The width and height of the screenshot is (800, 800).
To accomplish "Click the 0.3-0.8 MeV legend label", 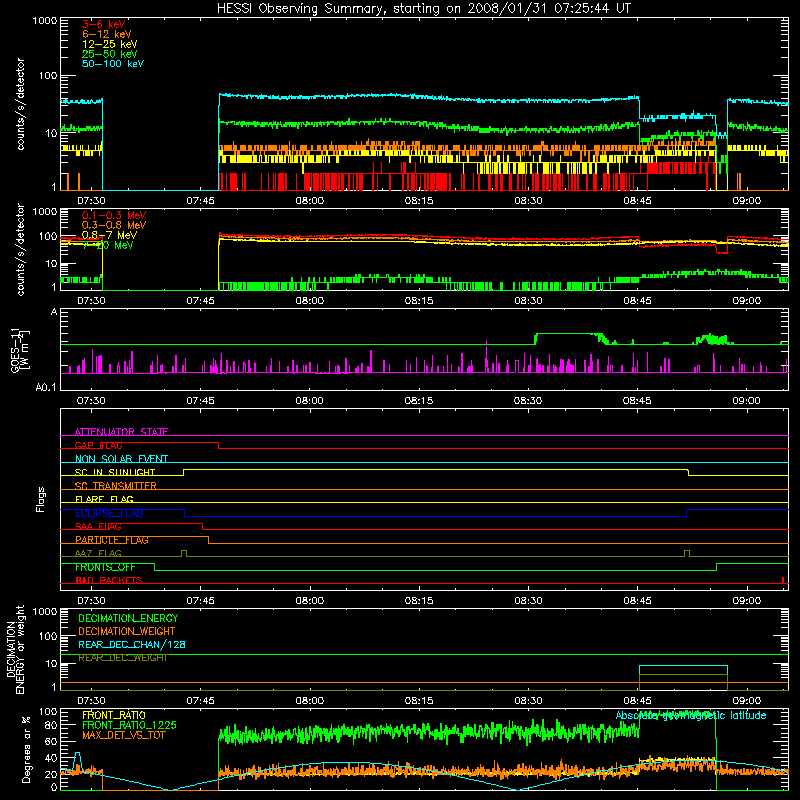I will point(114,225).
